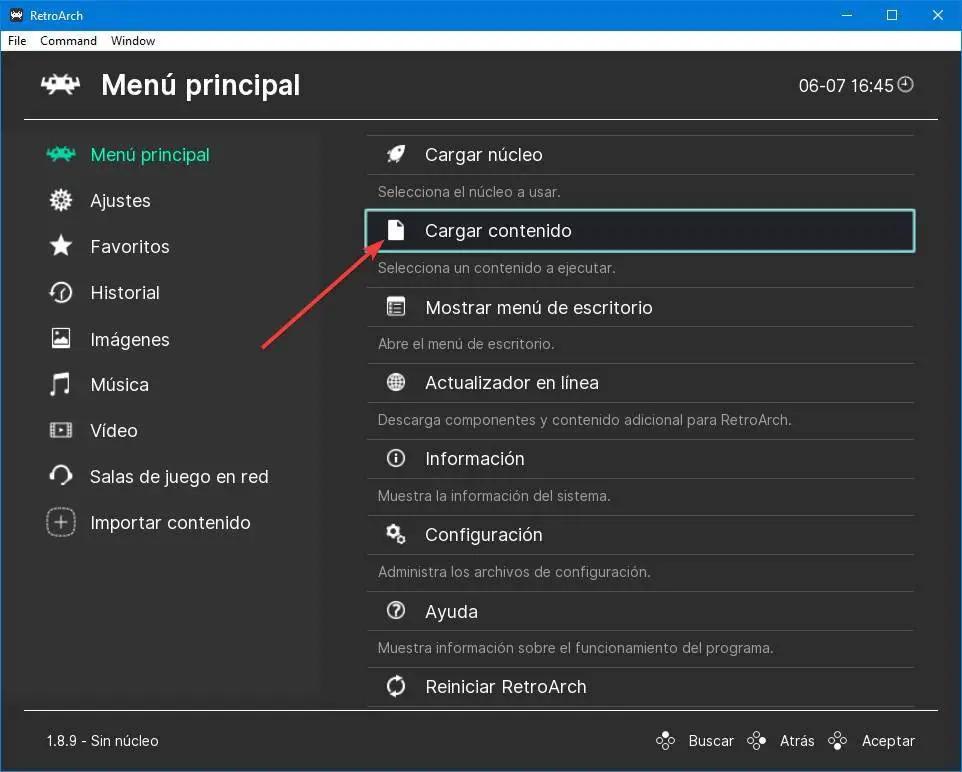Switch to the Música section
Screen dimensions: 962x772
pos(119,385)
